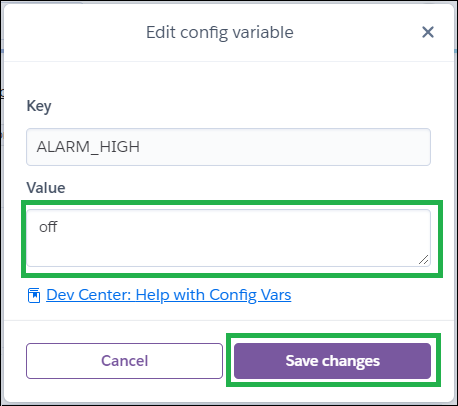Click the external-link icon beside Dev Center
Image resolution: width=458 pixels, height=406 pixels.
(34, 295)
